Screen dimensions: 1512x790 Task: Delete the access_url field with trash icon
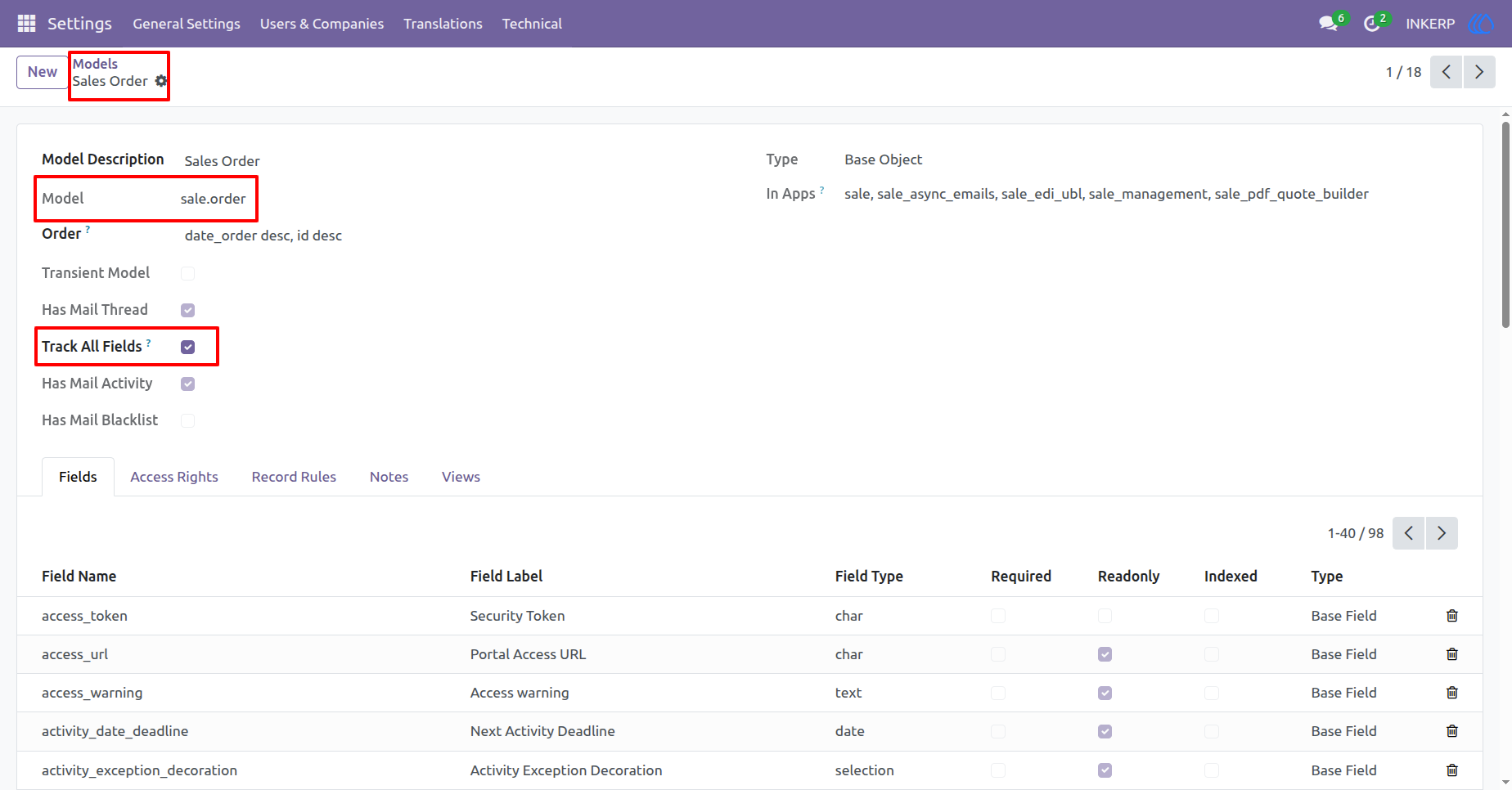1452,654
